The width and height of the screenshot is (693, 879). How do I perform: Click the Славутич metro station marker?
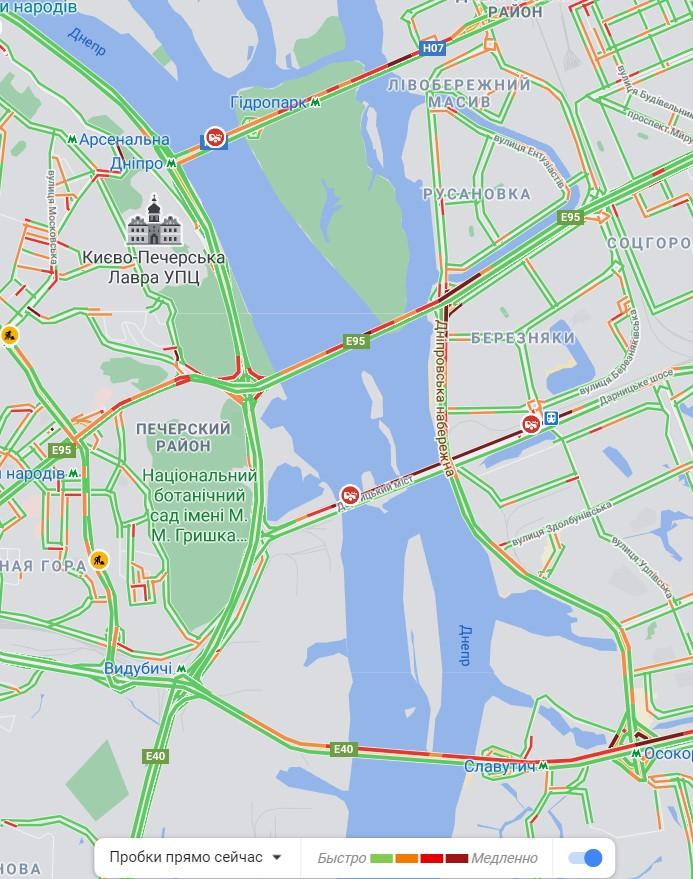pyautogui.click(x=543, y=765)
